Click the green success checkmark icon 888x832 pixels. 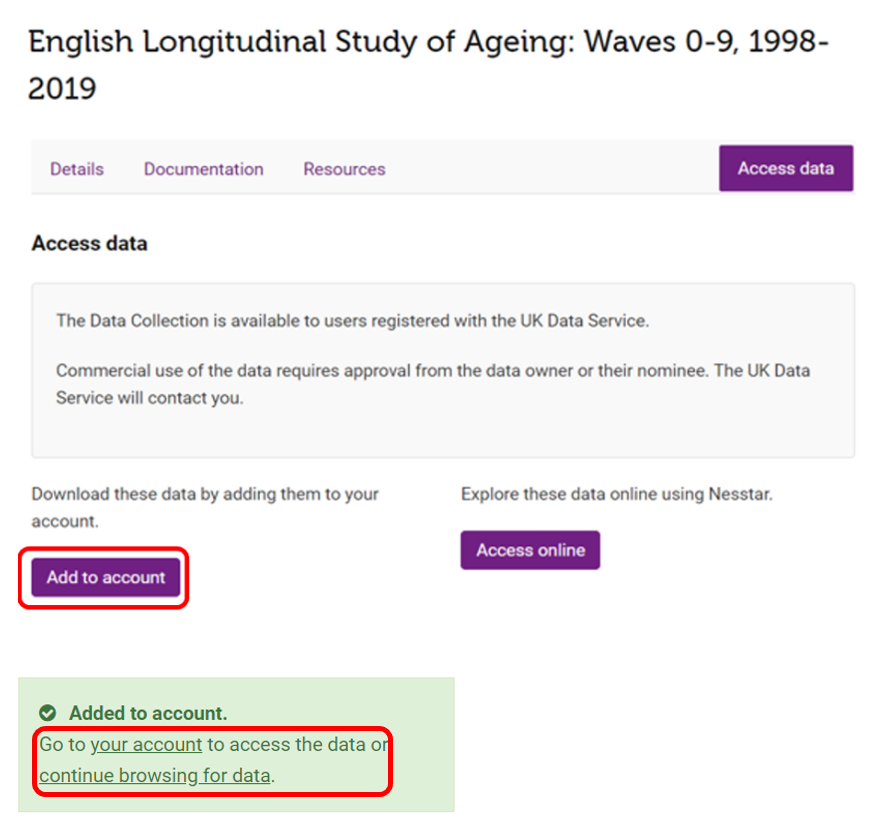coord(48,712)
